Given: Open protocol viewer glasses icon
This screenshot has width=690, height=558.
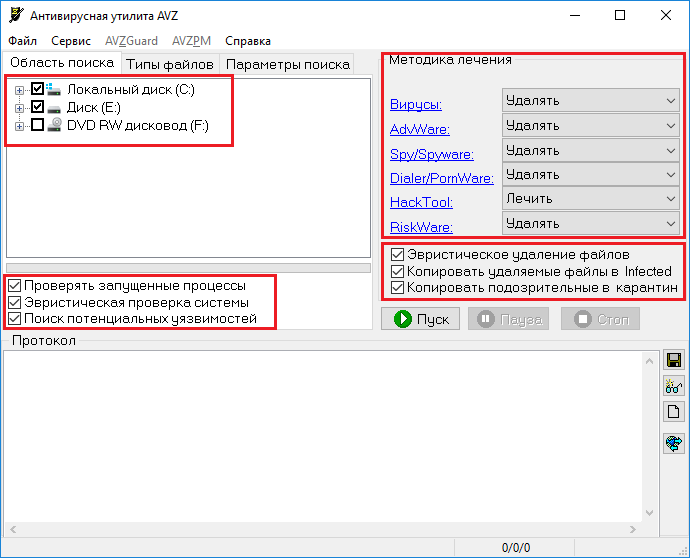Looking at the screenshot, I should click(x=674, y=386).
